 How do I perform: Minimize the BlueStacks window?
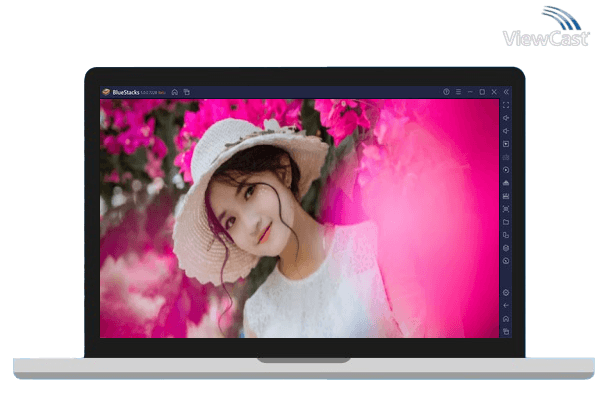pos(470,92)
